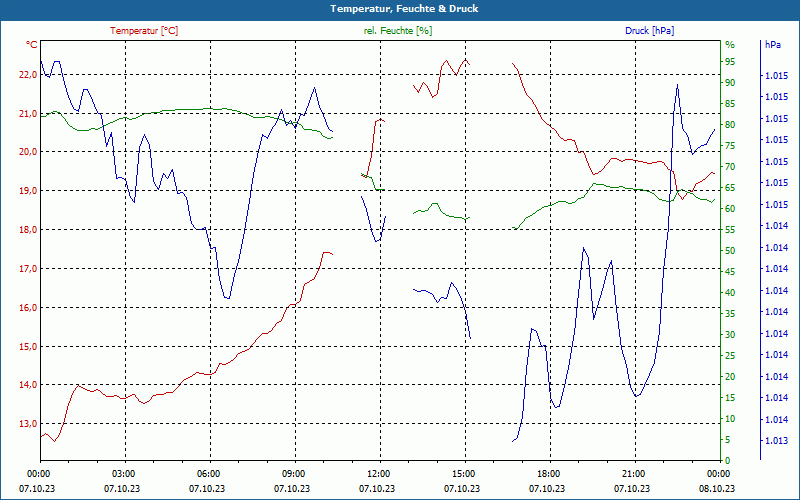Click the '°C' temperature axis unit label

[x=32, y=45]
